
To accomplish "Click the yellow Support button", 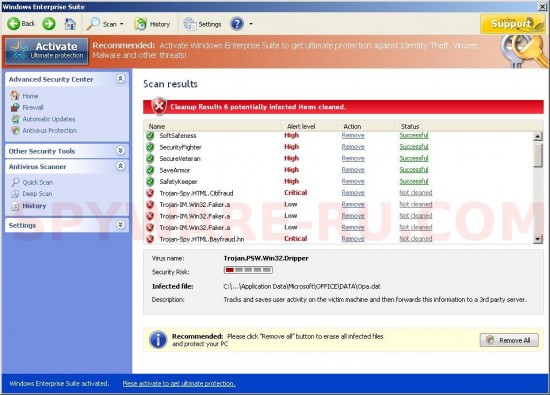I will click(x=512, y=24).
